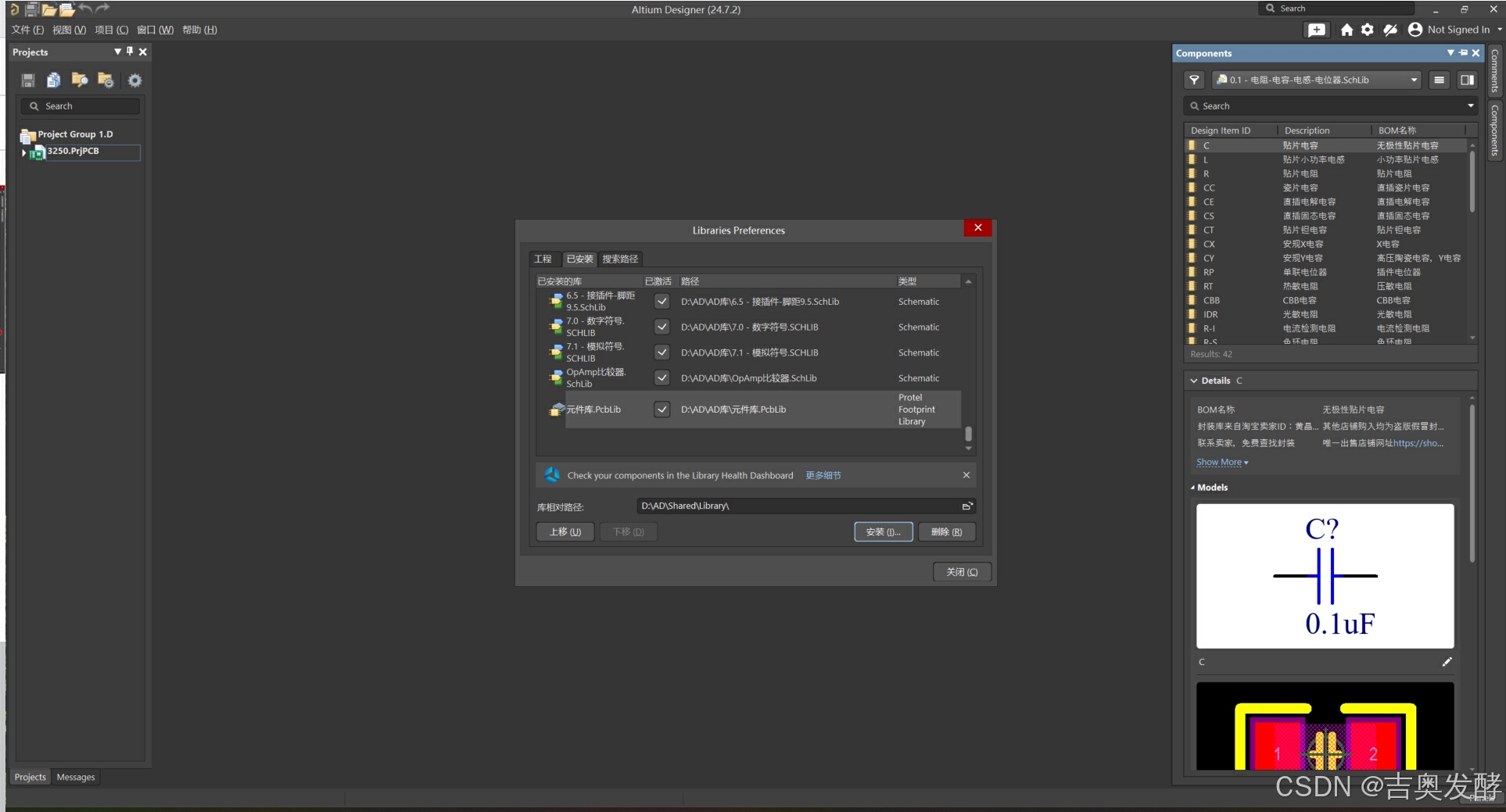Click the Redo arrow icon
The image size is (1506, 812).
(x=102, y=9)
